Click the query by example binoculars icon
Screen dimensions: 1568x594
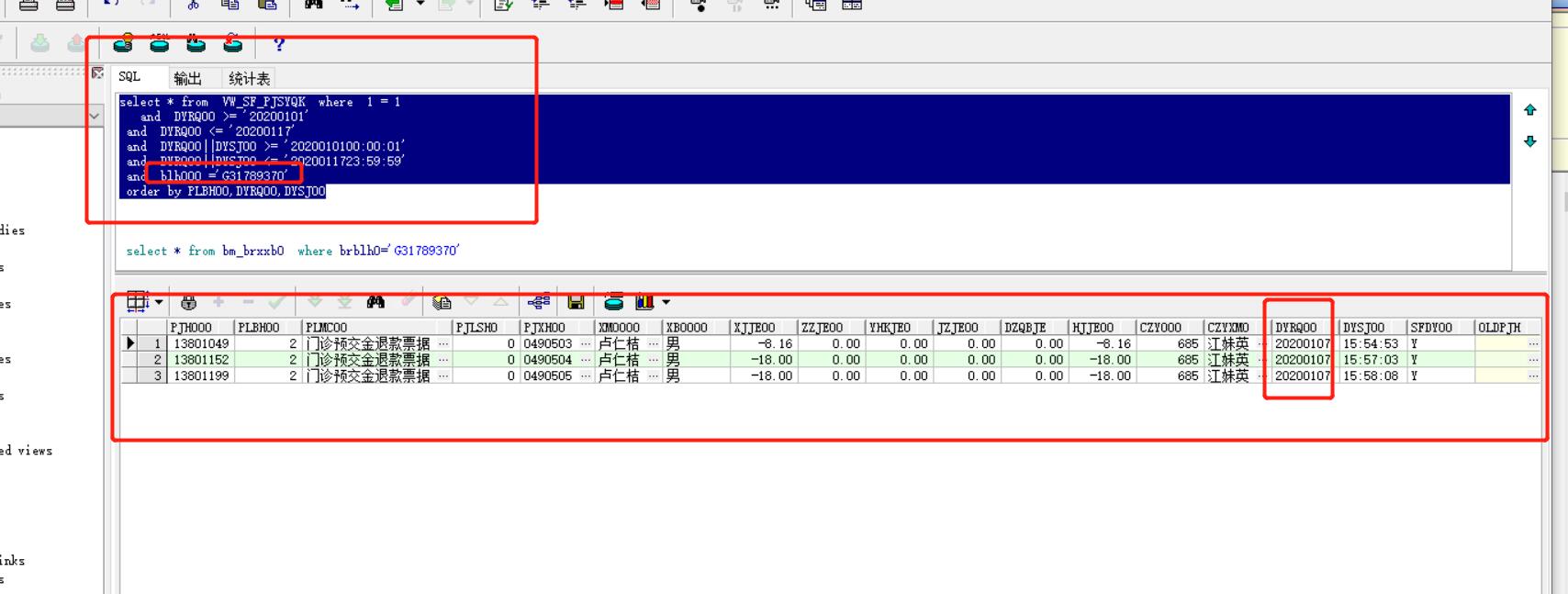(375, 301)
